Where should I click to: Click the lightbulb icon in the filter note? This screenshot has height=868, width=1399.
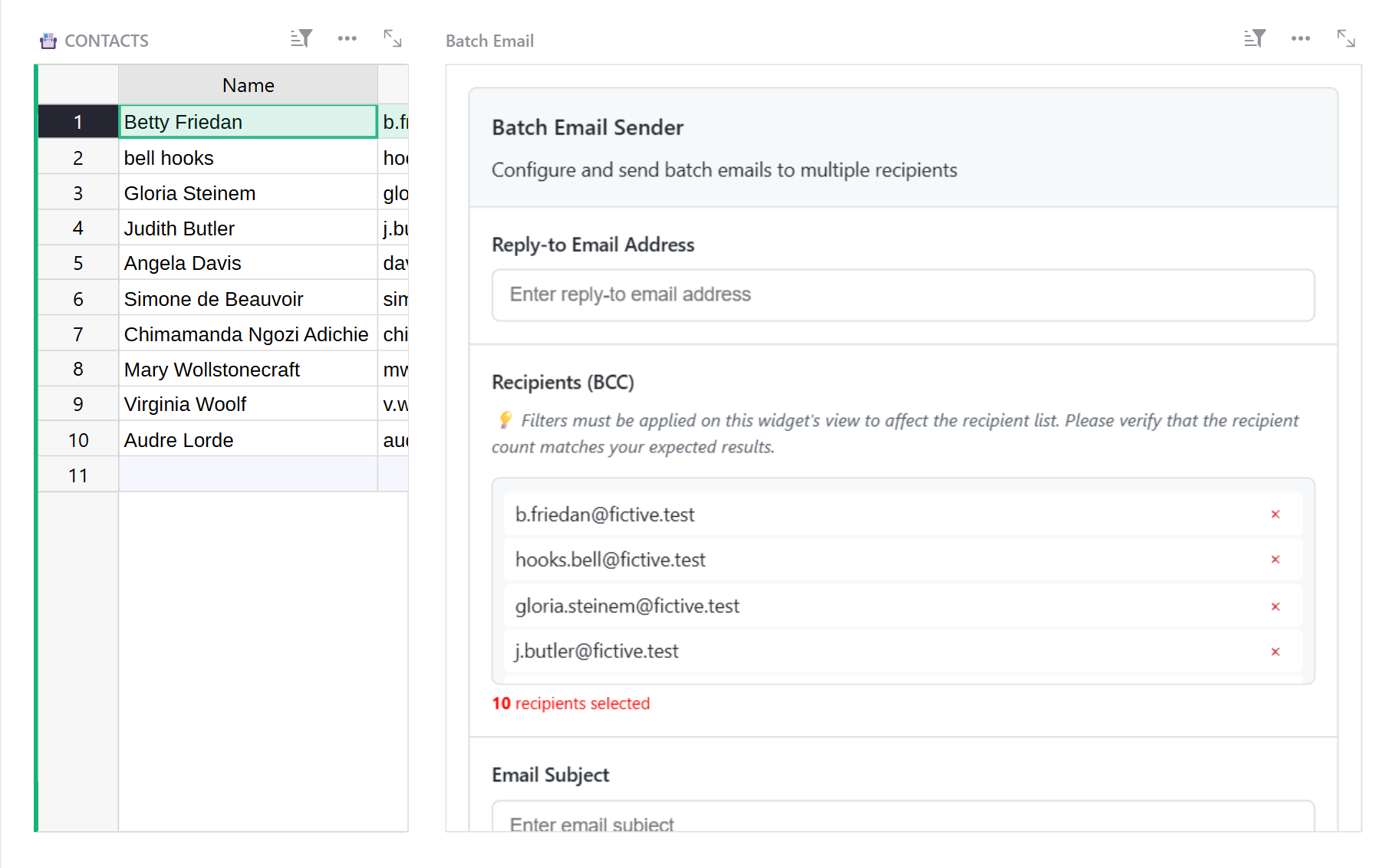505,419
